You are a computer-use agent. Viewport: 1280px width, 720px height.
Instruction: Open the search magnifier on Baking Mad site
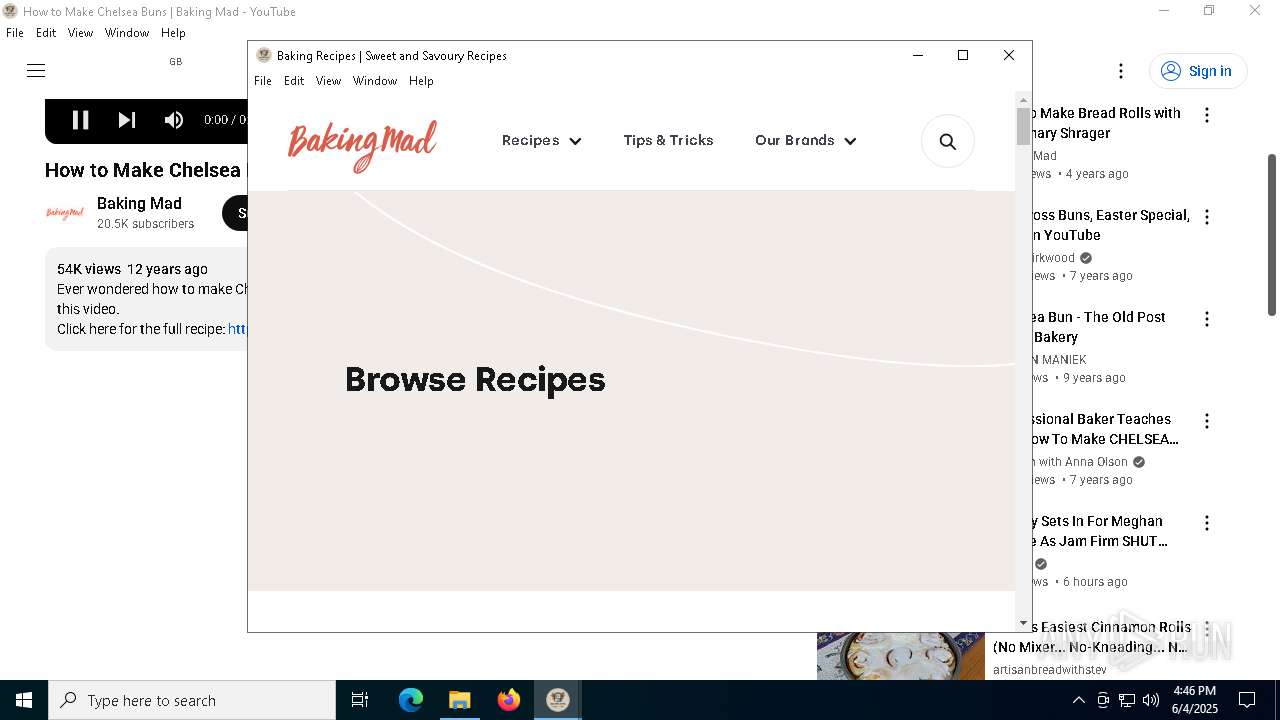coord(947,141)
